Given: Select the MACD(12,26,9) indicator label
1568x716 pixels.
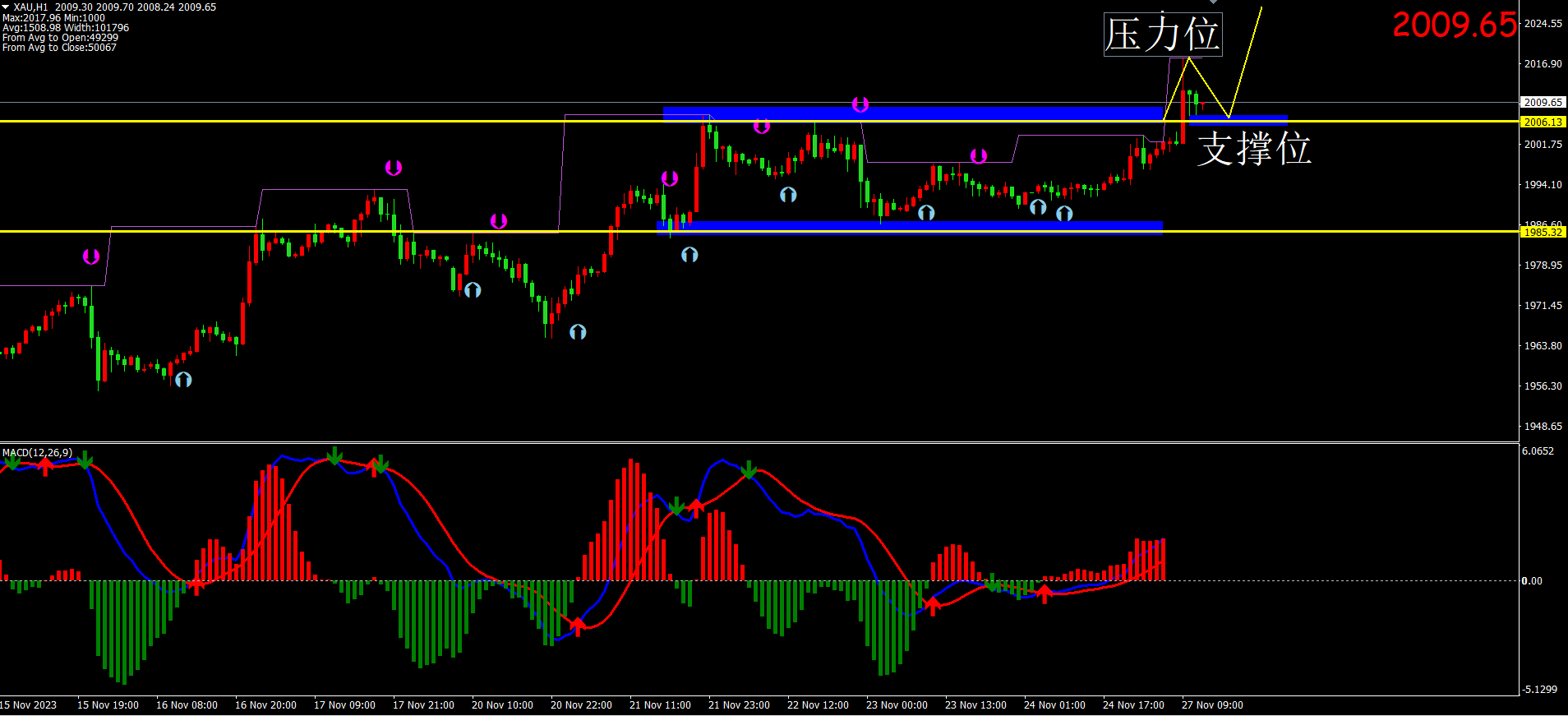Looking at the screenshot, I should [37, 453].
